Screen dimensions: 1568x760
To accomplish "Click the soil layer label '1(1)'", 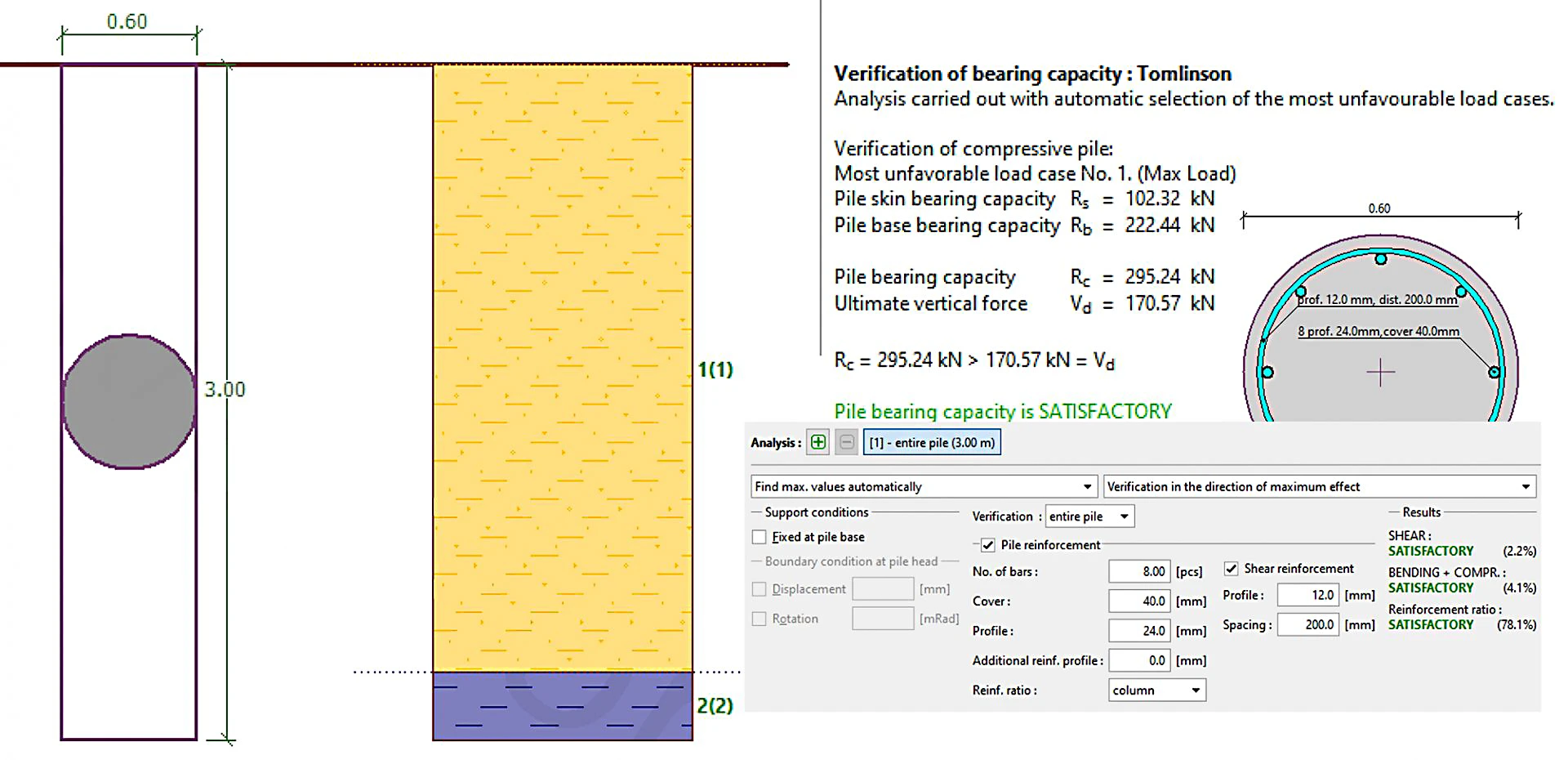I will point(715,369).
